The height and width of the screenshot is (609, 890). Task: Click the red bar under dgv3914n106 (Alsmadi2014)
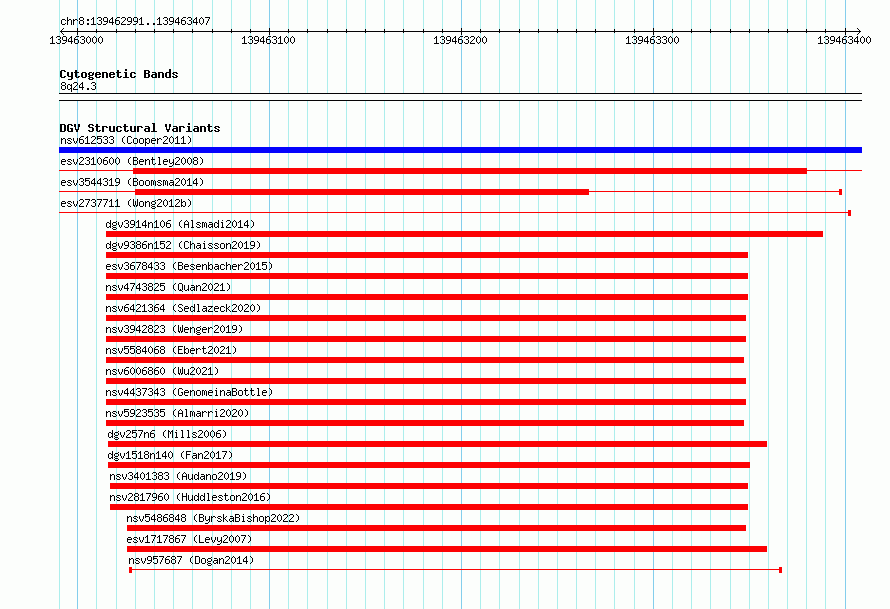click(464, 234)
